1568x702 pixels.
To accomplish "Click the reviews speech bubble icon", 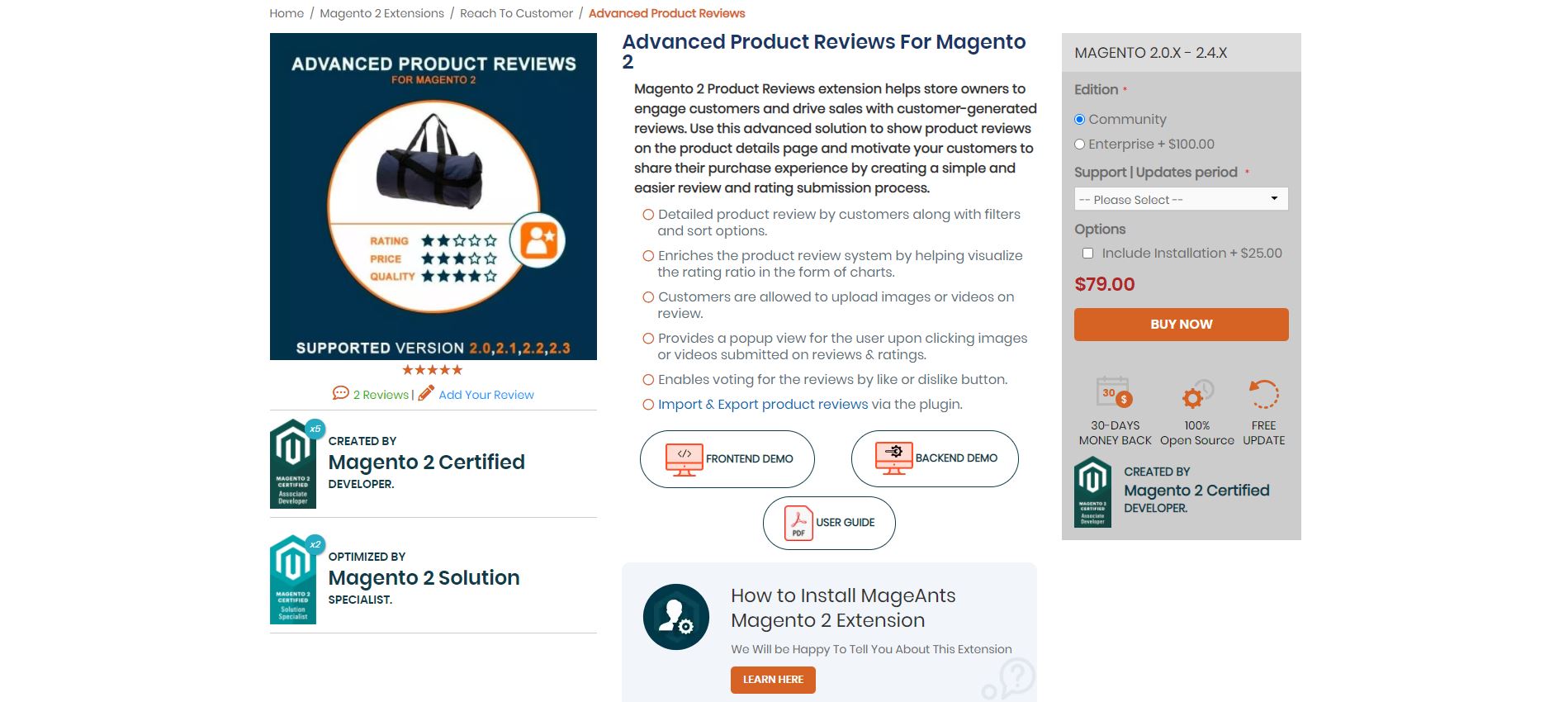I will (x=340, y=393).
